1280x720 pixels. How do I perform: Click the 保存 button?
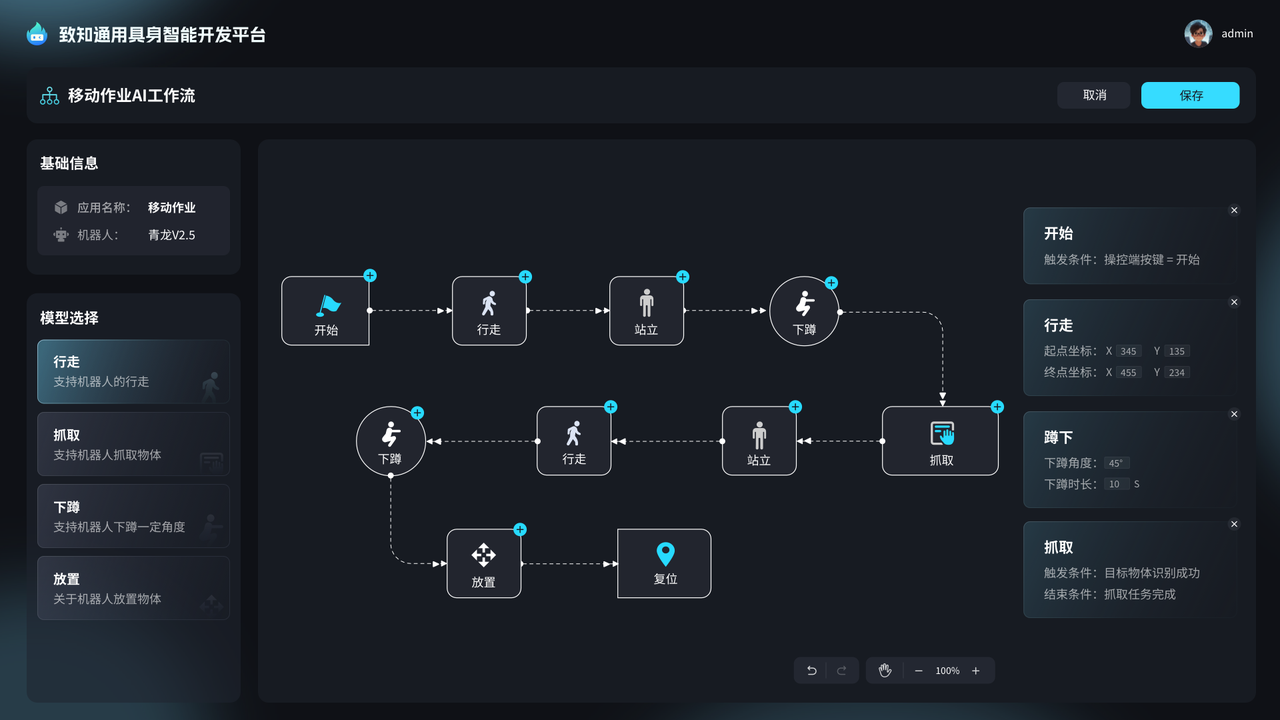pyautogui.click(x=1190, y=95)
